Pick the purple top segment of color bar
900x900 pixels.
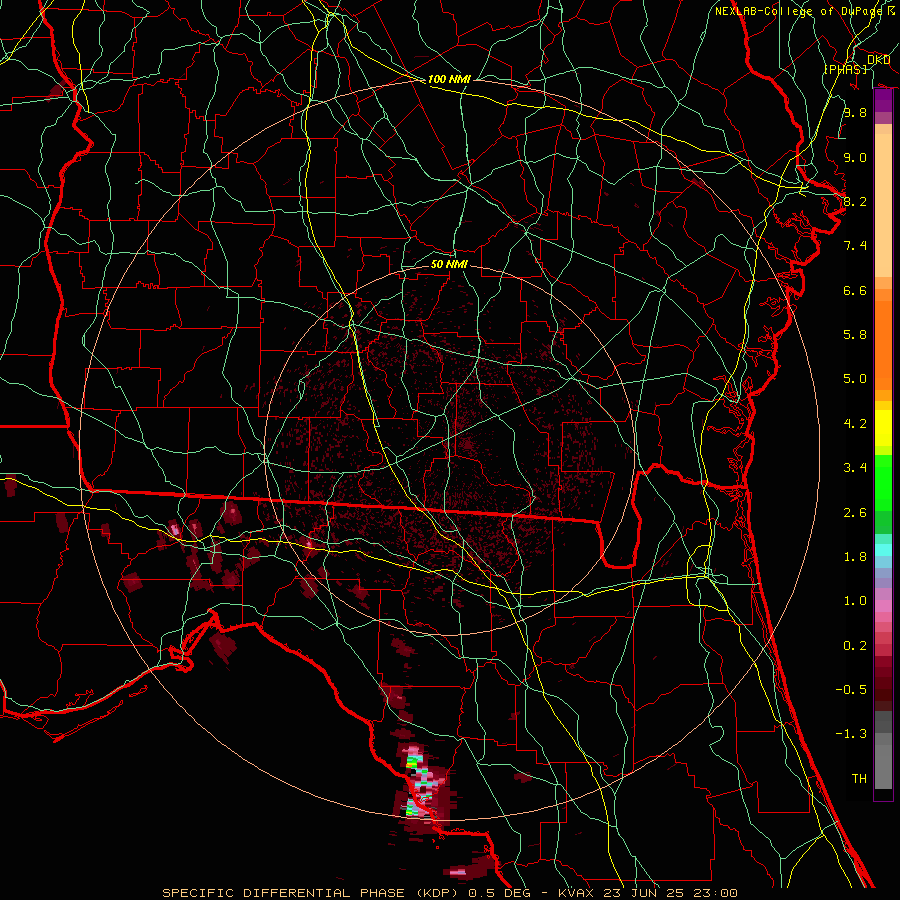pyautogui.click(x=884, y=101)
